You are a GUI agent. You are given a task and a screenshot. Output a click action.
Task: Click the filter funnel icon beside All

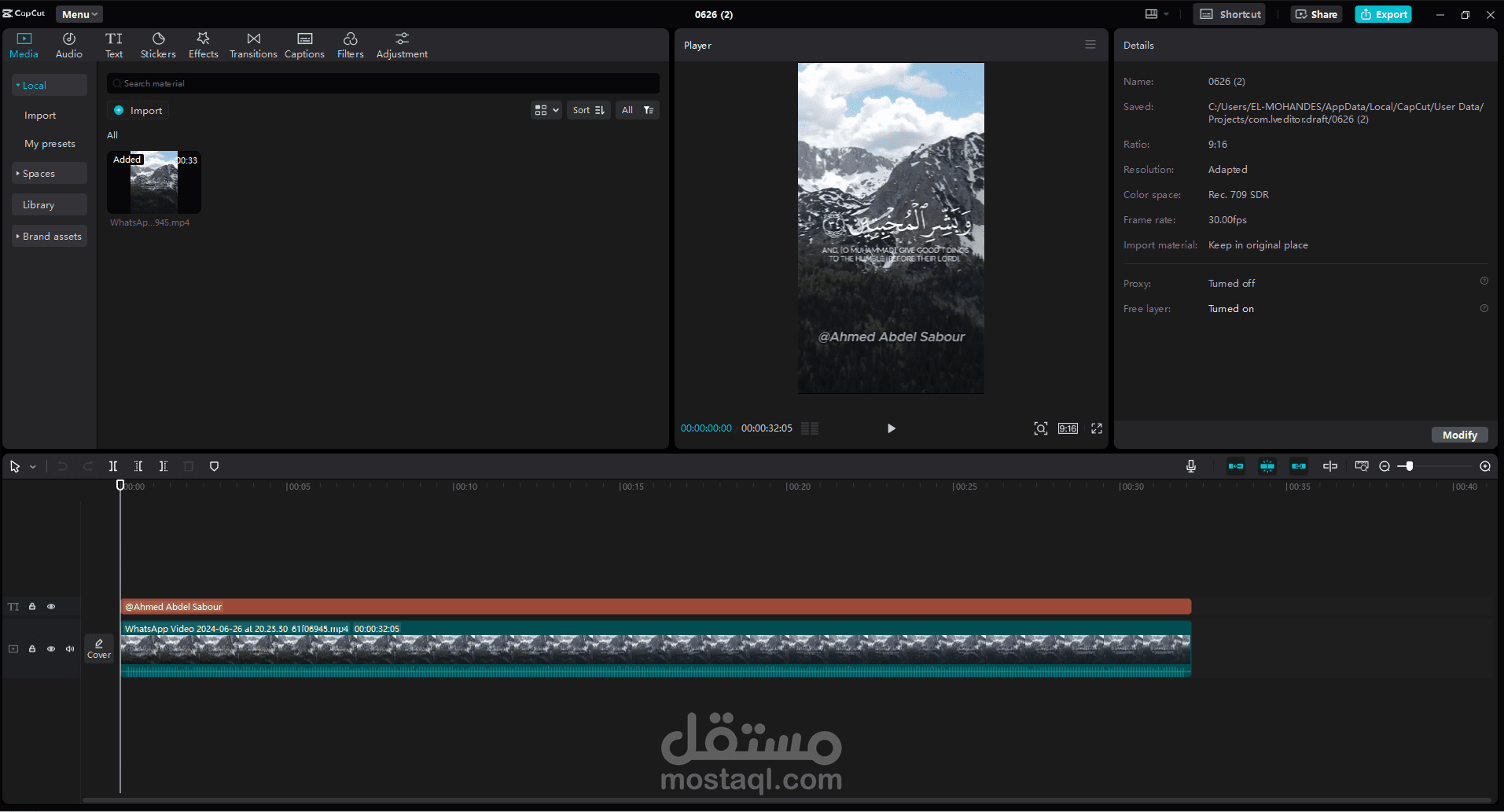tap(649, 110)
